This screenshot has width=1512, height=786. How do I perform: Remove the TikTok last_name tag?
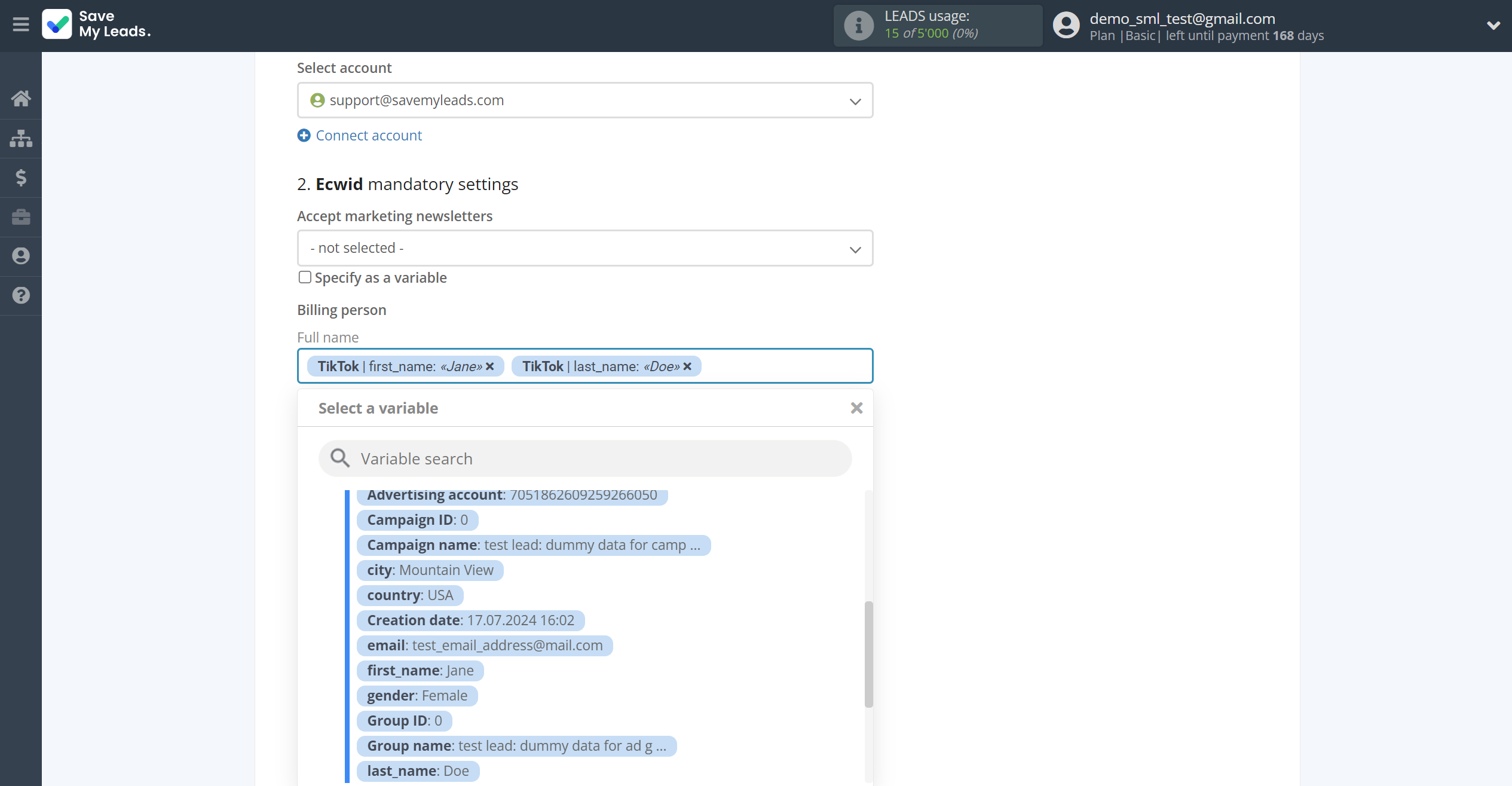[687, 366]
